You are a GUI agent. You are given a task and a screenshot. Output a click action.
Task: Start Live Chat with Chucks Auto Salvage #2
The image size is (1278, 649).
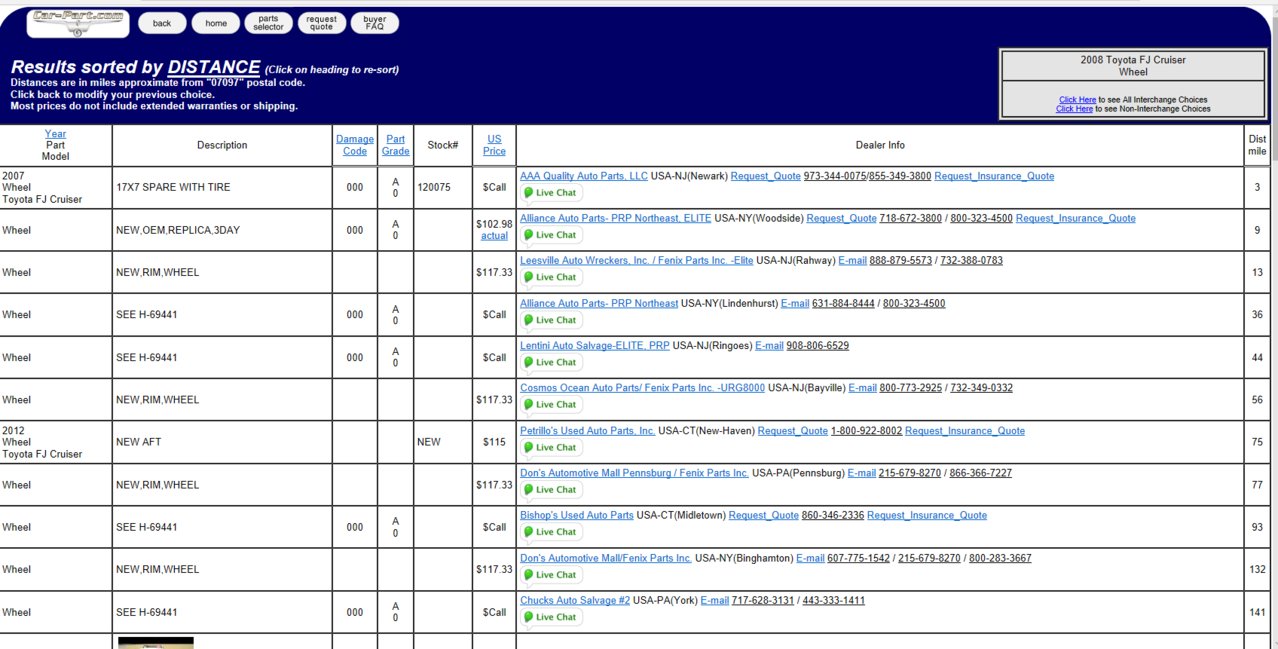[551, 617]
